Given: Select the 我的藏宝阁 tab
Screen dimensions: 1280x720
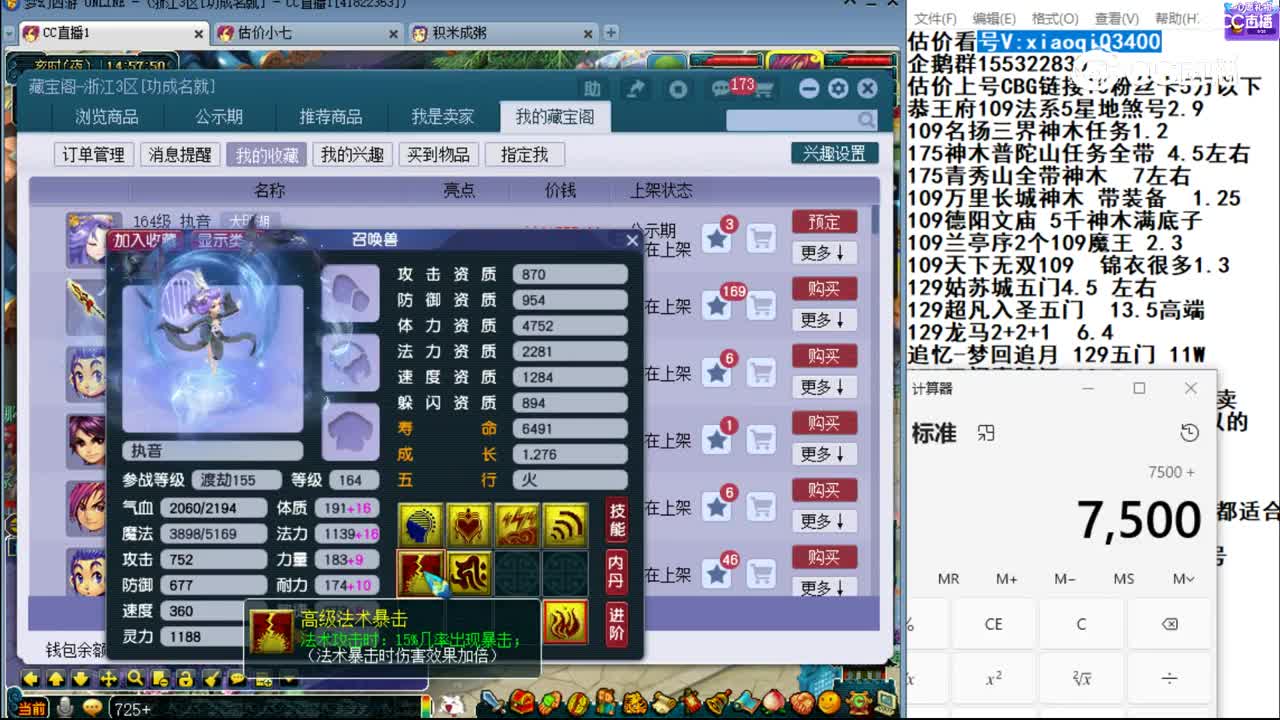Looking at the screenshot, I should coord(555,117).
